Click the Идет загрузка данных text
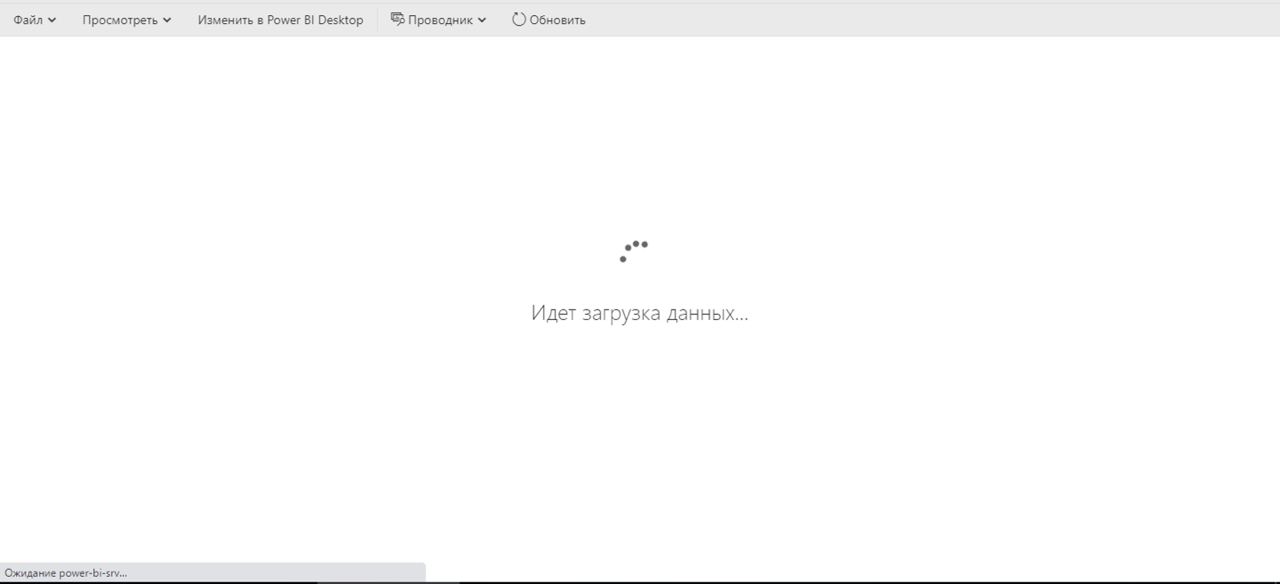 (640, 313)
